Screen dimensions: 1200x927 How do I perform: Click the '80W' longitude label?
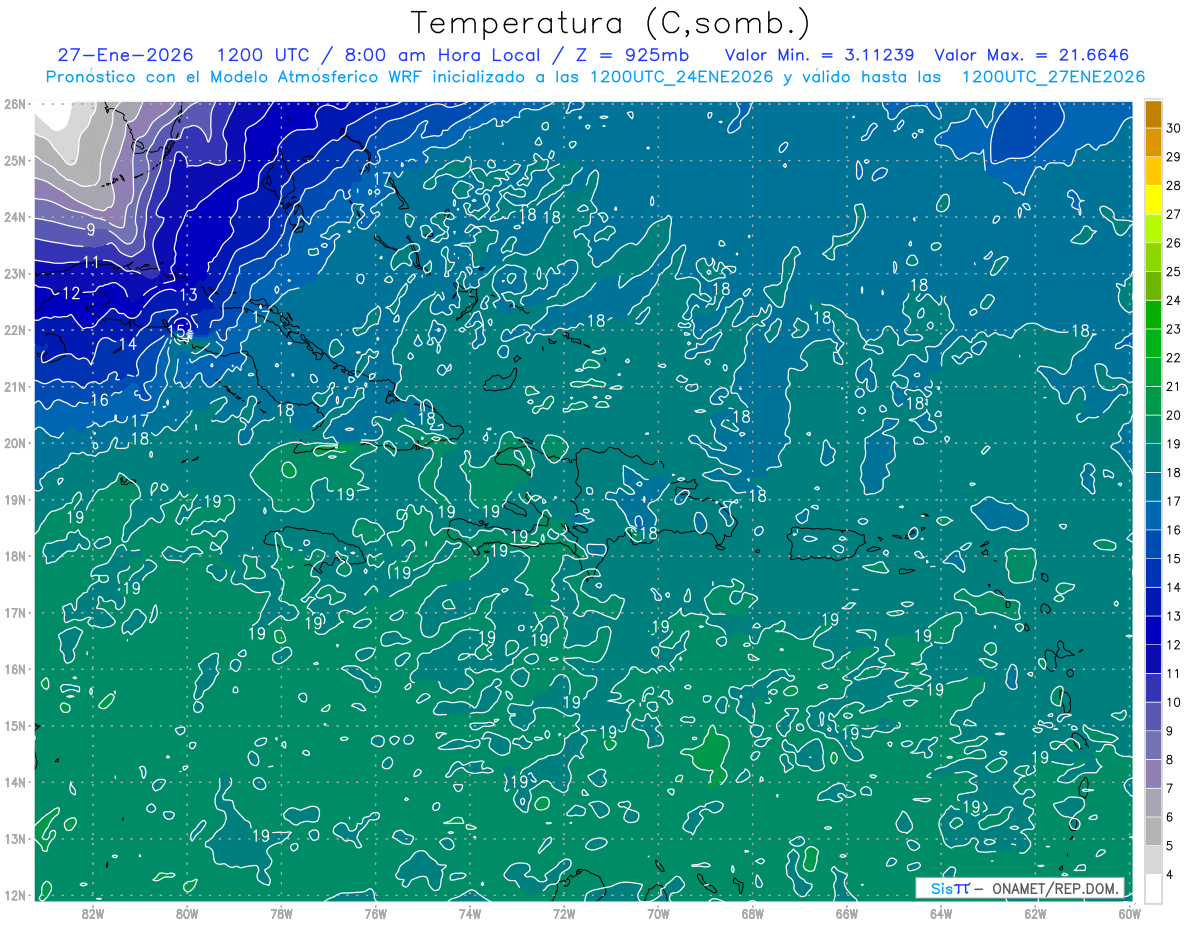click(187, 913)
